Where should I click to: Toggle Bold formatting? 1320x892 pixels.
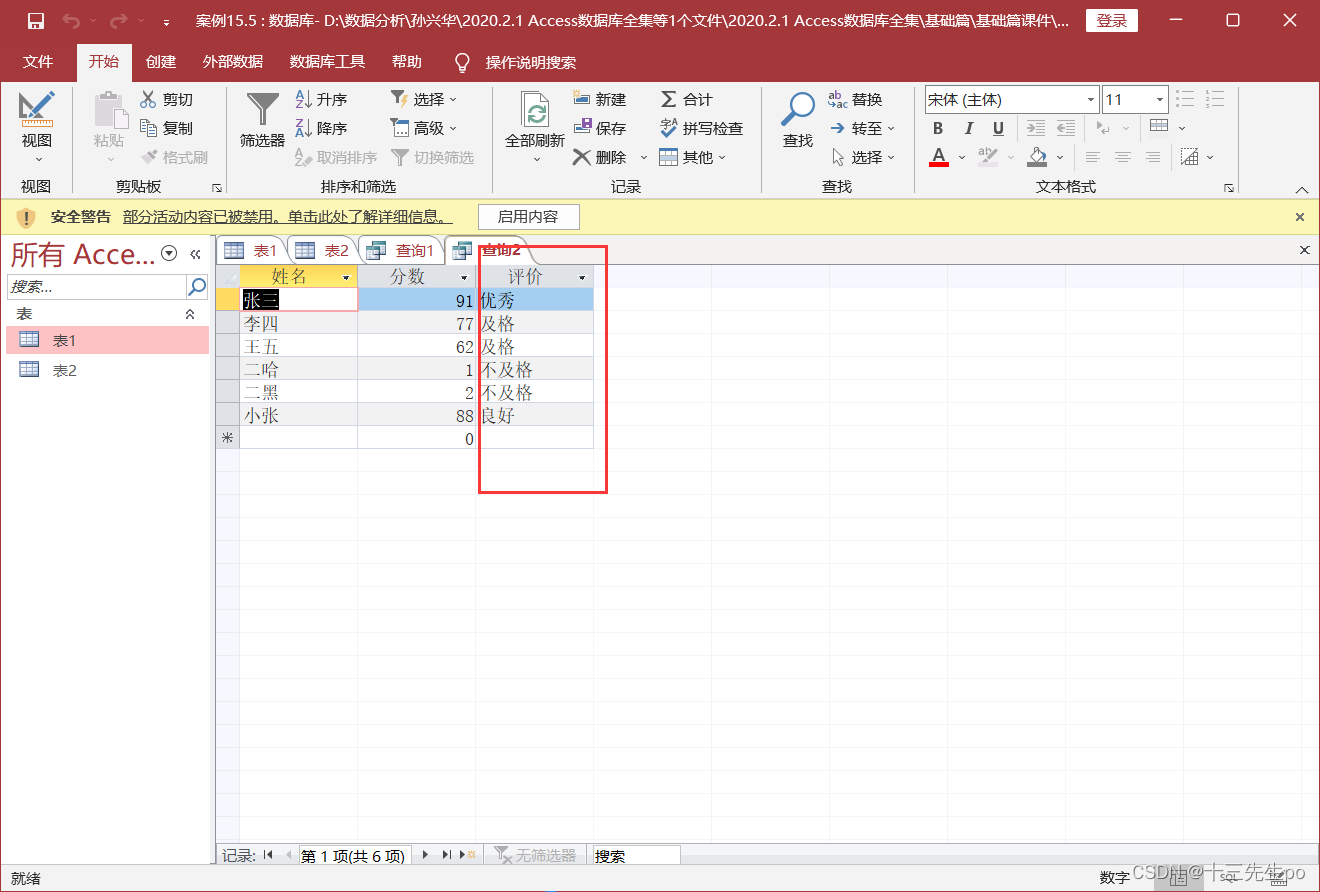pyautogui.click(x=938, y=128)
